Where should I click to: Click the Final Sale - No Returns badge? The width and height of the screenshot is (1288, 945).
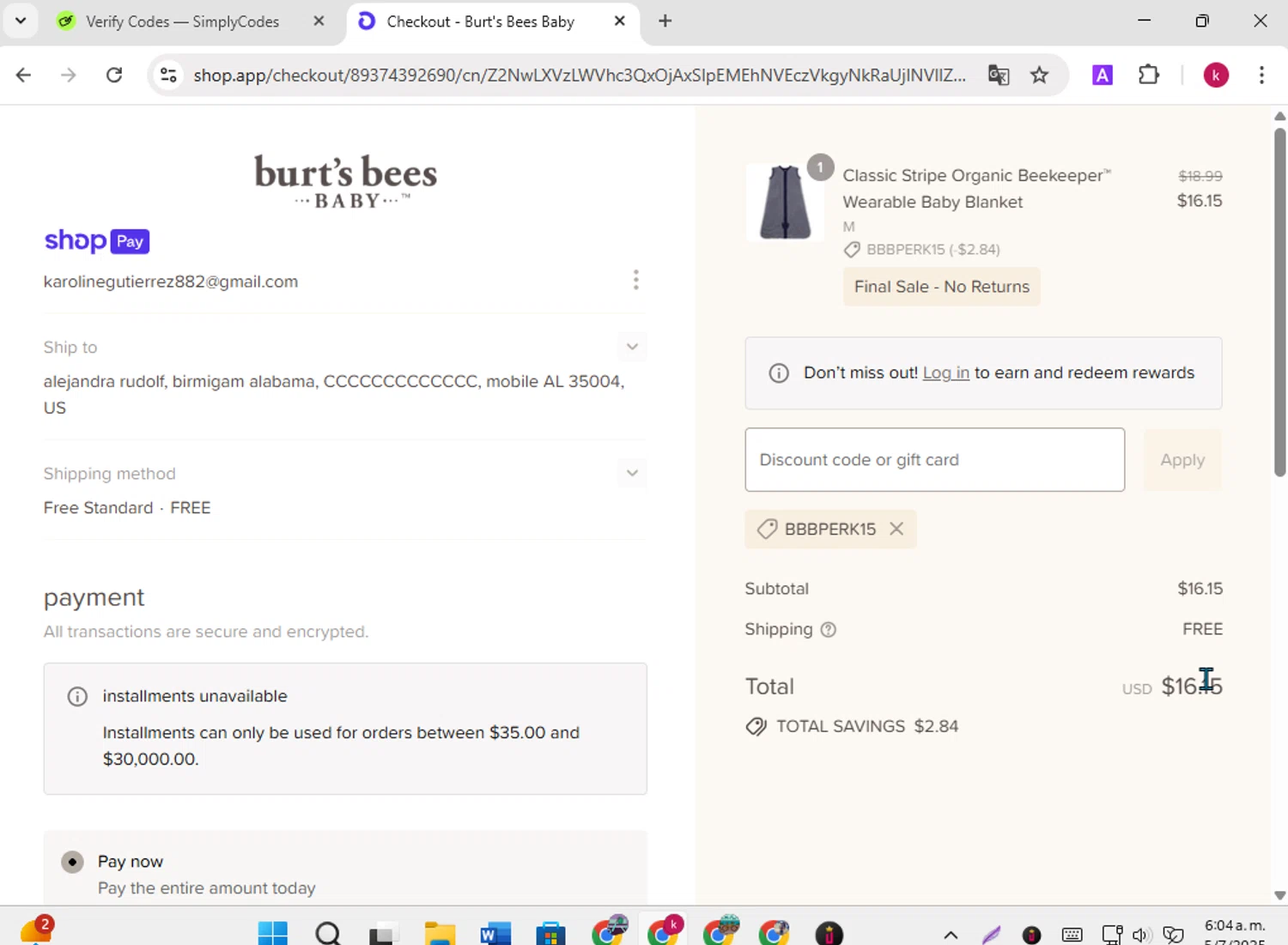[942, 287]
